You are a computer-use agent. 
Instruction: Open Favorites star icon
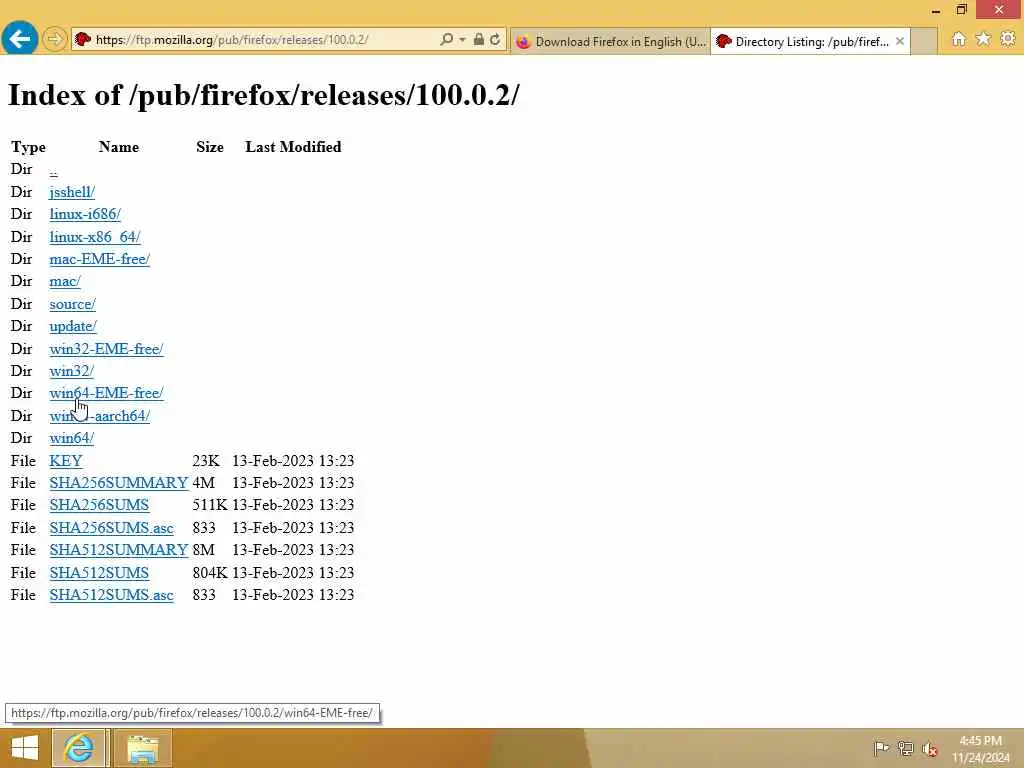point(983,39)
